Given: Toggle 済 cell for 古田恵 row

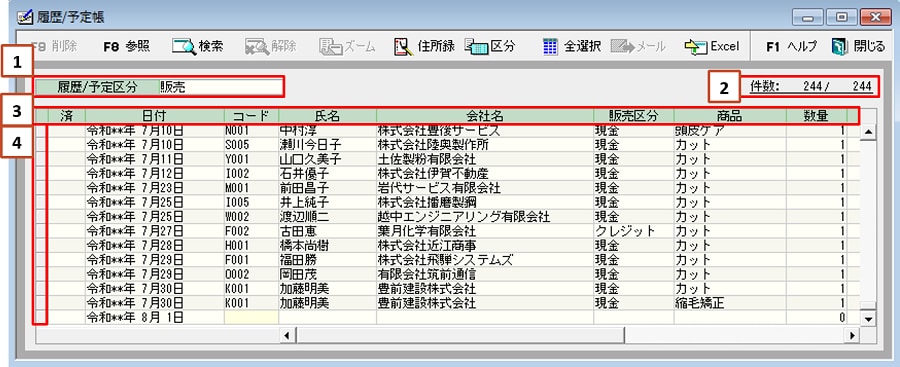Looking at the screenshot, I should [67, 231].
